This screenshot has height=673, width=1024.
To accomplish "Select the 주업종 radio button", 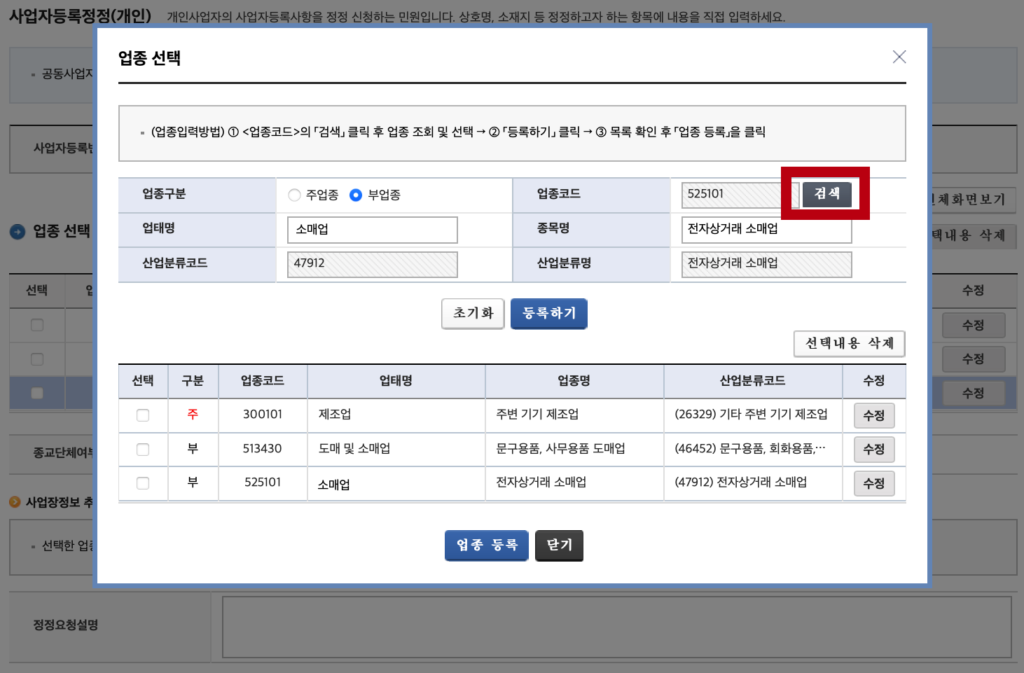I will [294, 195].
